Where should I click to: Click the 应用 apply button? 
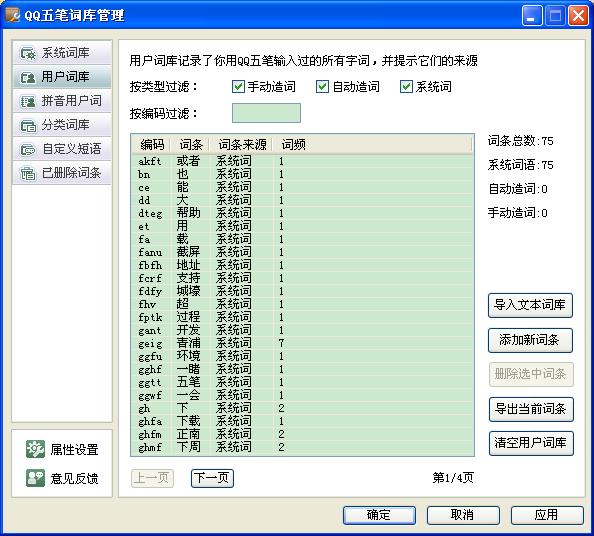[x=547, y=515]
